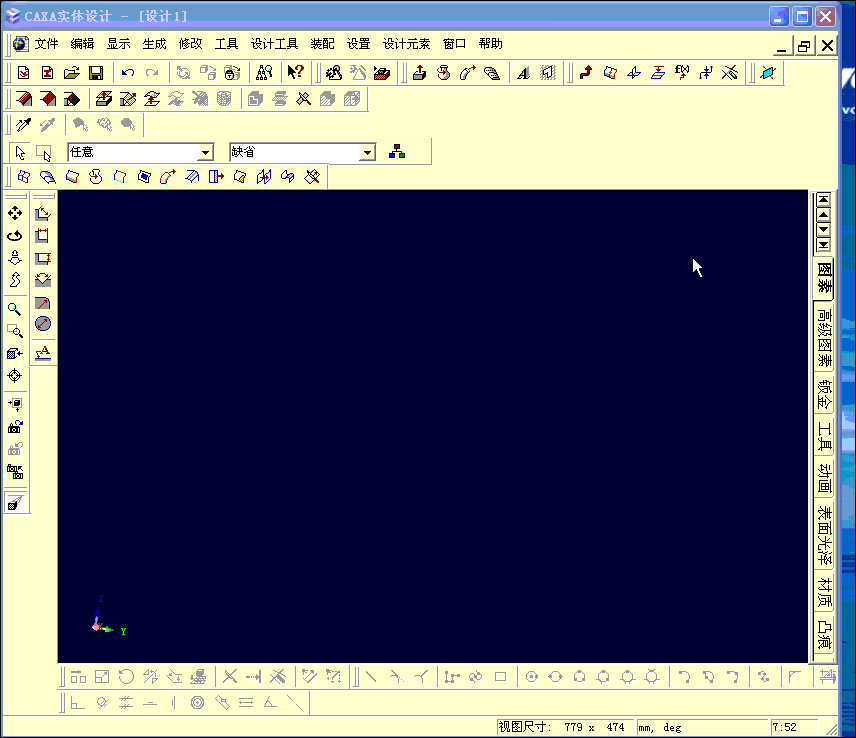Open the 设计元素 menu
This screenshot has width=856, height=738.
coord(407,44)
